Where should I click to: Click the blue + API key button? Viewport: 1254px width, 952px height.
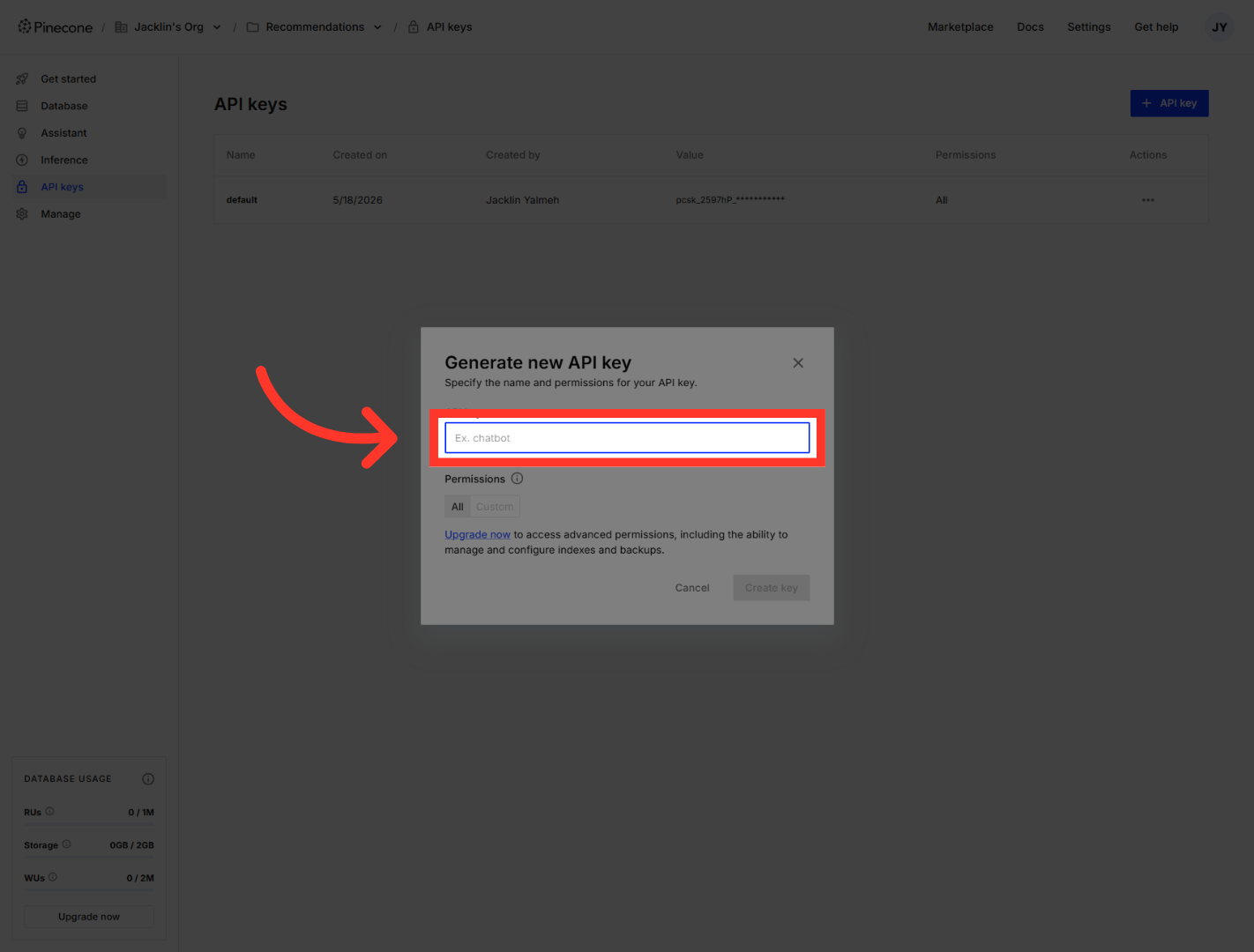click(1169, 103)
